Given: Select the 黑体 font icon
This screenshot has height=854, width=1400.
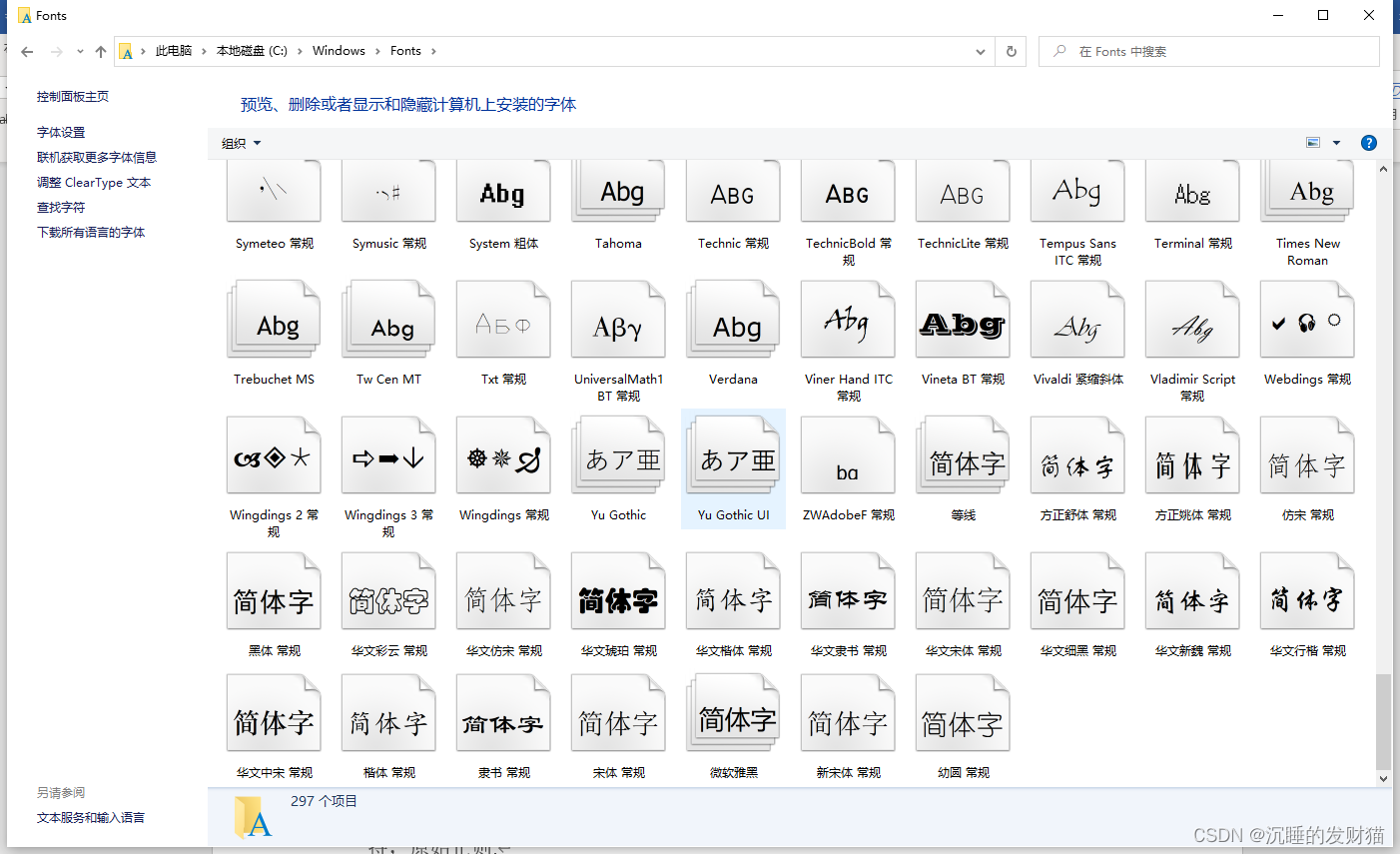Looking at the screenshot, I should (x=274, y=591).
